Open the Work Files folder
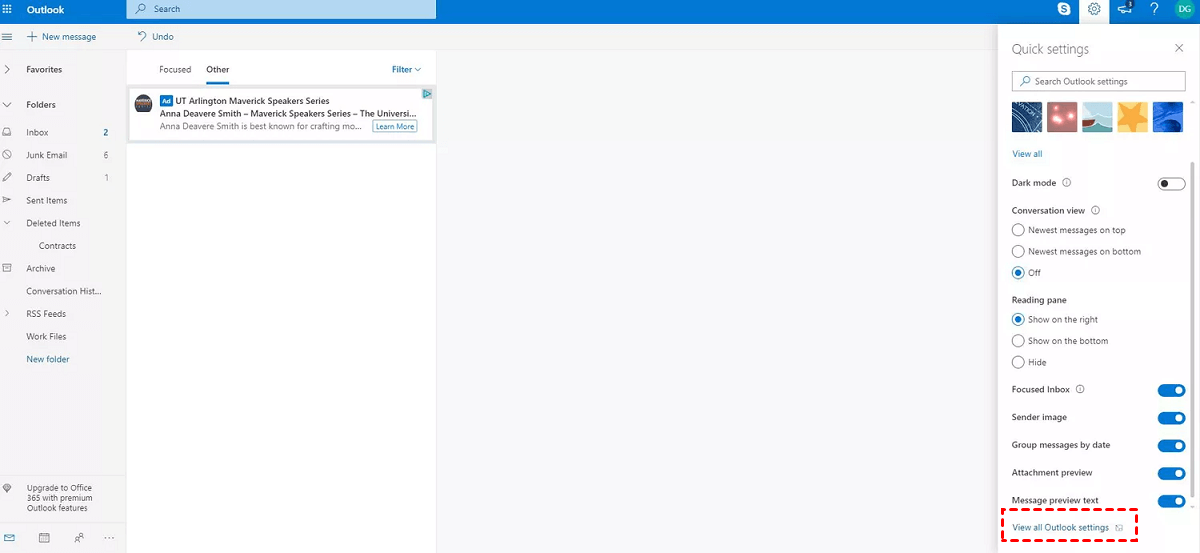The width and height of the screenshot is (1200, 553). click(x=46, y=337)
